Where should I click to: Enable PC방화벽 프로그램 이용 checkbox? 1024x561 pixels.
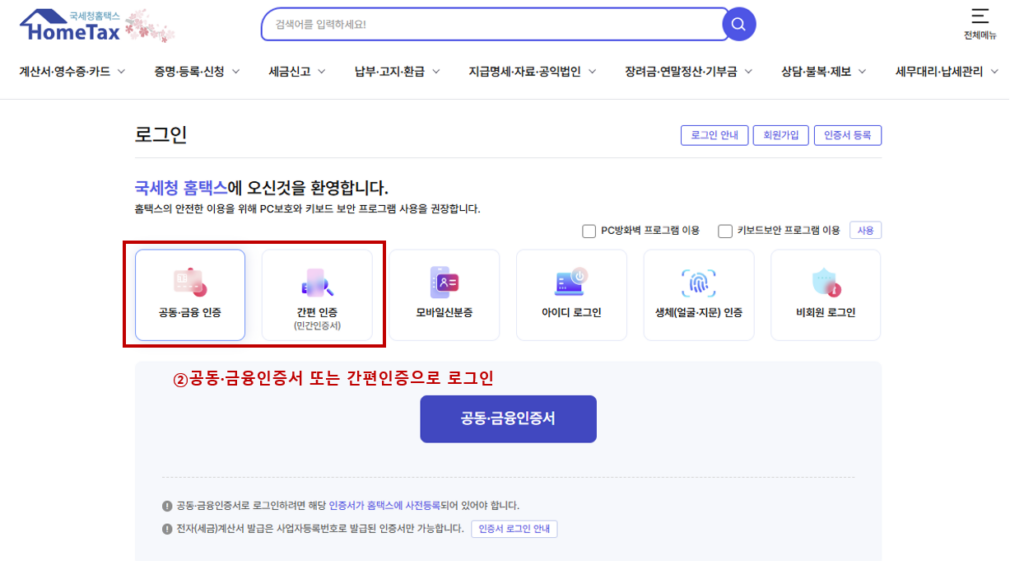pos(588,231)
